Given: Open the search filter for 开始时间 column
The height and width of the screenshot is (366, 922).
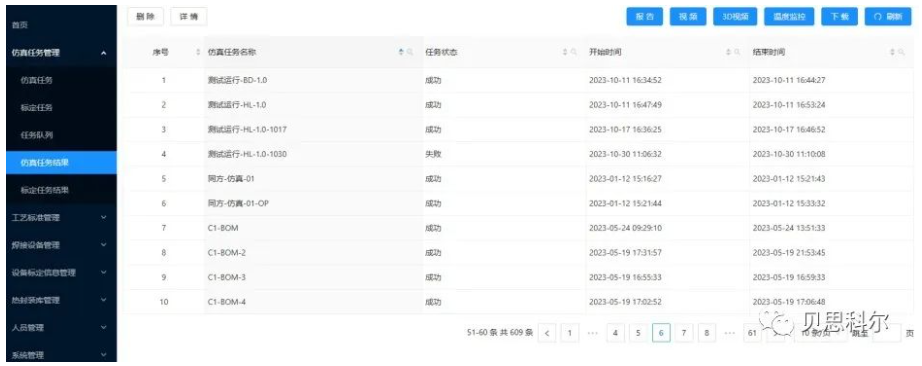Looking at the screenshot, I should click(x=737, y=52).
